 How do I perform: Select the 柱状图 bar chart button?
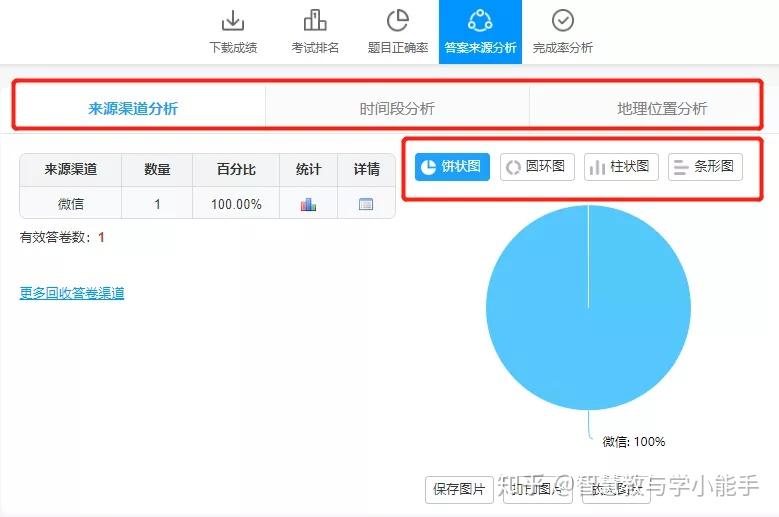(621, 167)
